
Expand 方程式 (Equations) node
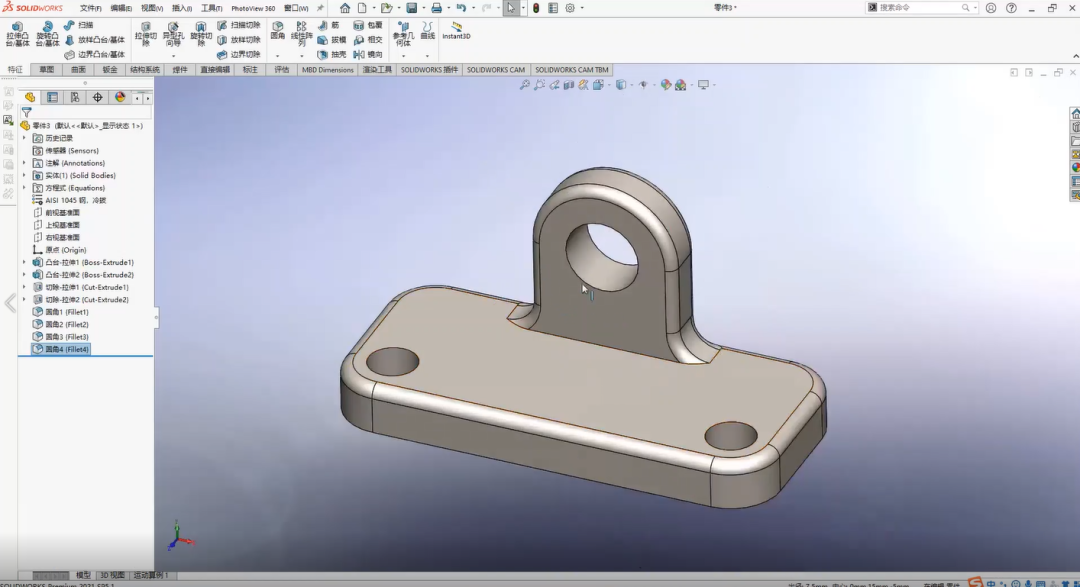click(24, 187)
